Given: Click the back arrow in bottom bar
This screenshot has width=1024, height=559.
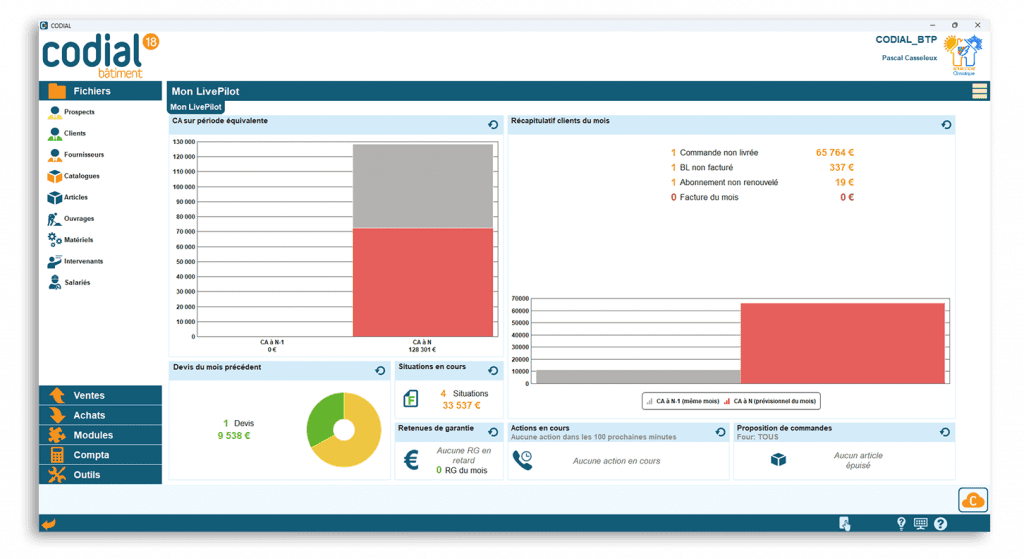Looking at the screenshot, I should tap(49, 524).
